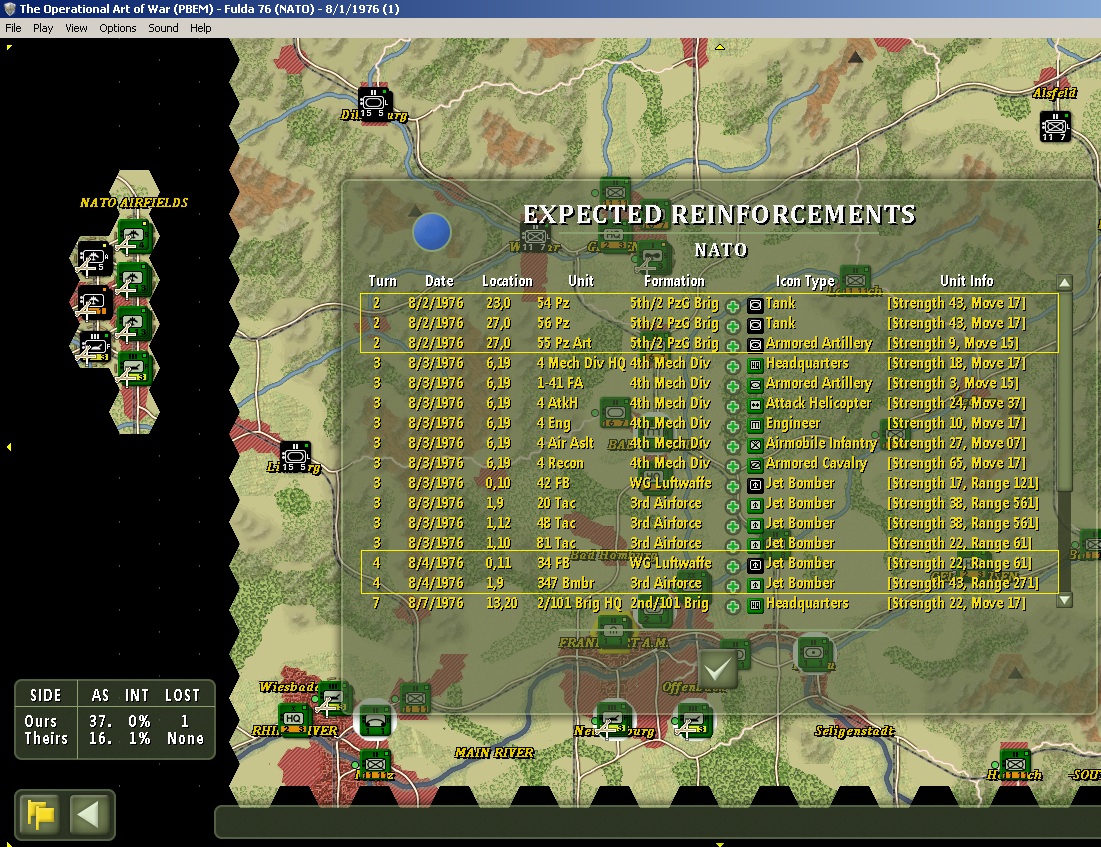Select '55 Pz Art' unit name
The image size is (1101, 847).
pyautogui.click(x=564, y=343)
